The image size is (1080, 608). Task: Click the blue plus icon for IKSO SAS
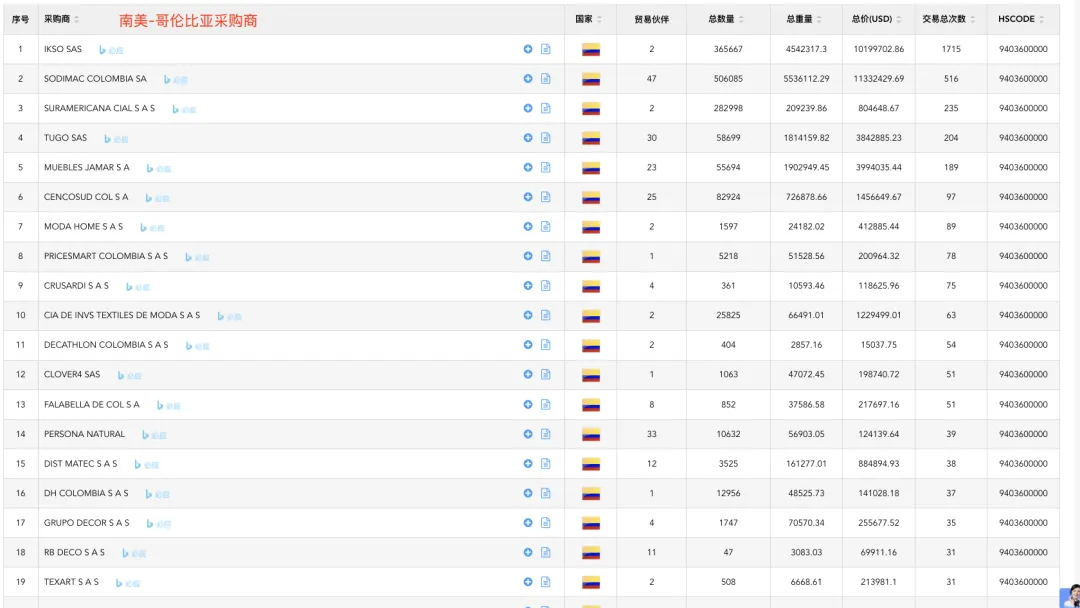pyautogui.click(x=528, y=49)
